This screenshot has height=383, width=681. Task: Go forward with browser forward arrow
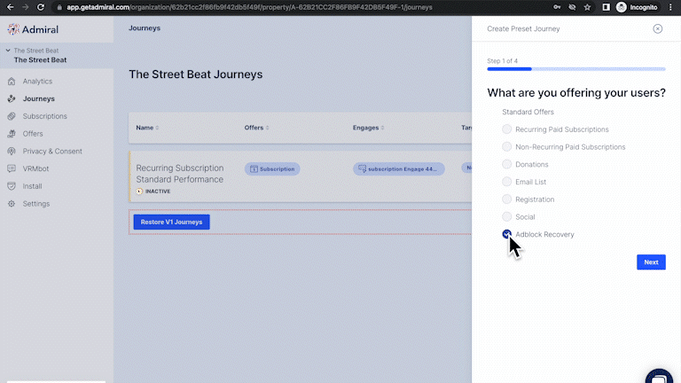(x=25, y=7)
